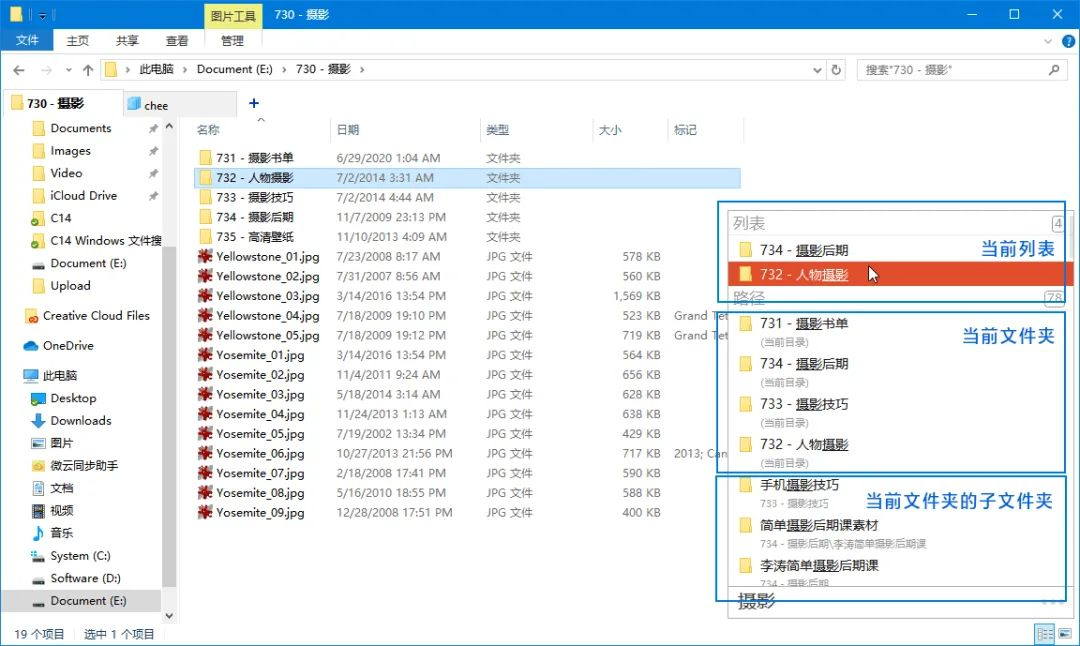Screen dimensions: 1080x646
Task: Click the 音乐 music note icon
Action: pyautogui.click(x=39, y=533)
